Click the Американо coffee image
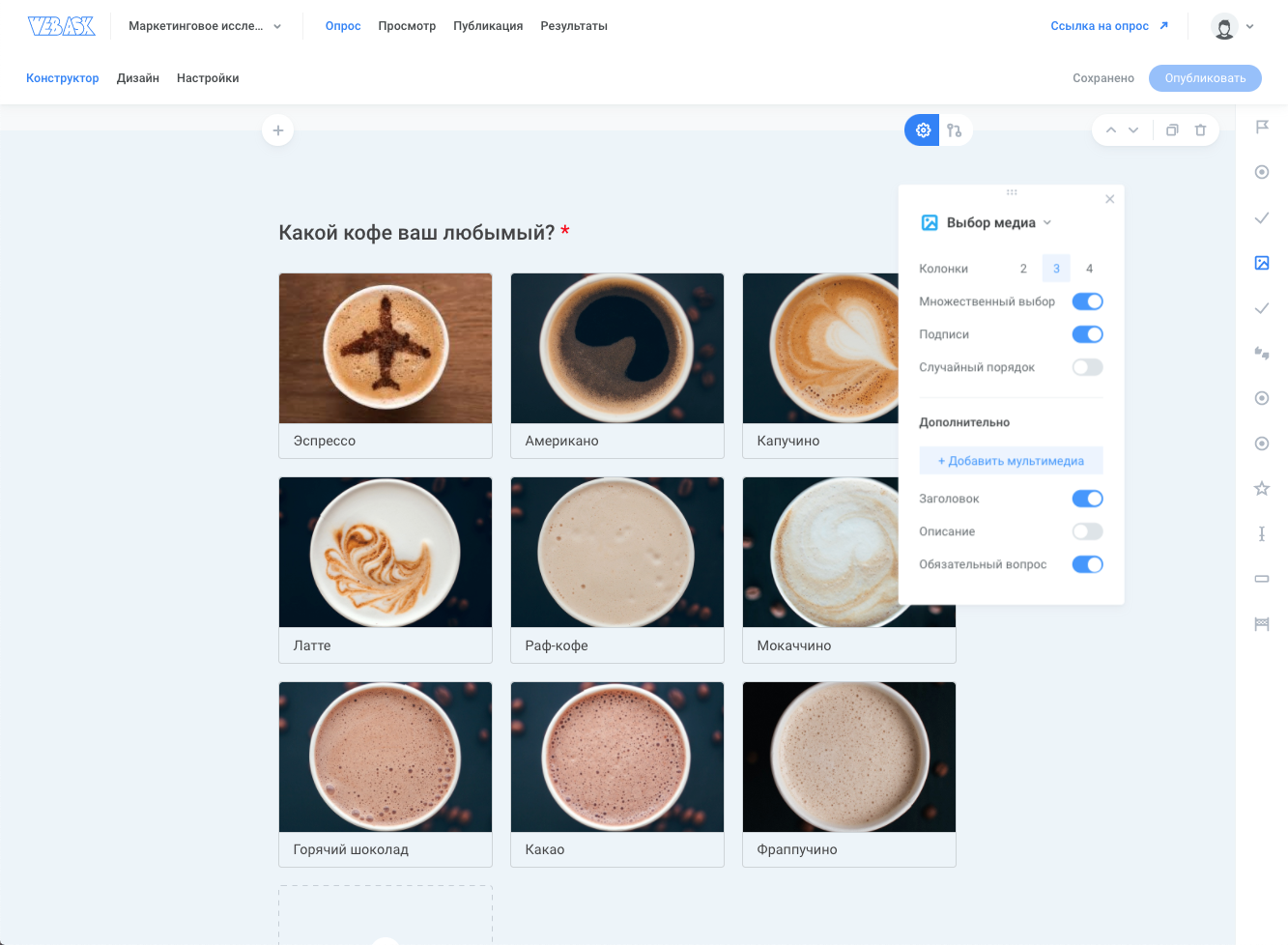This screenshot has width=1288, height=945. 617,348
